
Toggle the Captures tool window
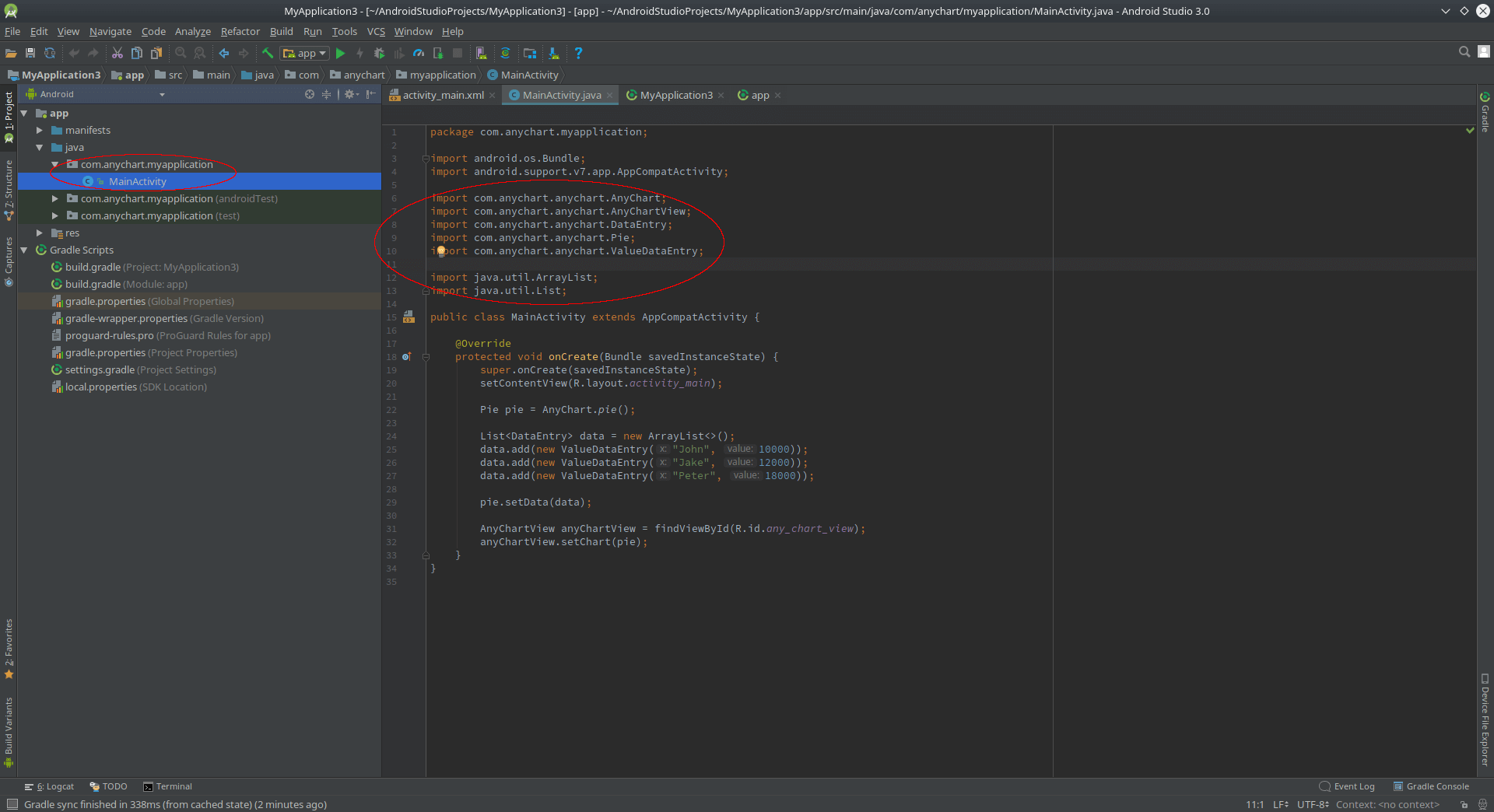pos(9,261)
